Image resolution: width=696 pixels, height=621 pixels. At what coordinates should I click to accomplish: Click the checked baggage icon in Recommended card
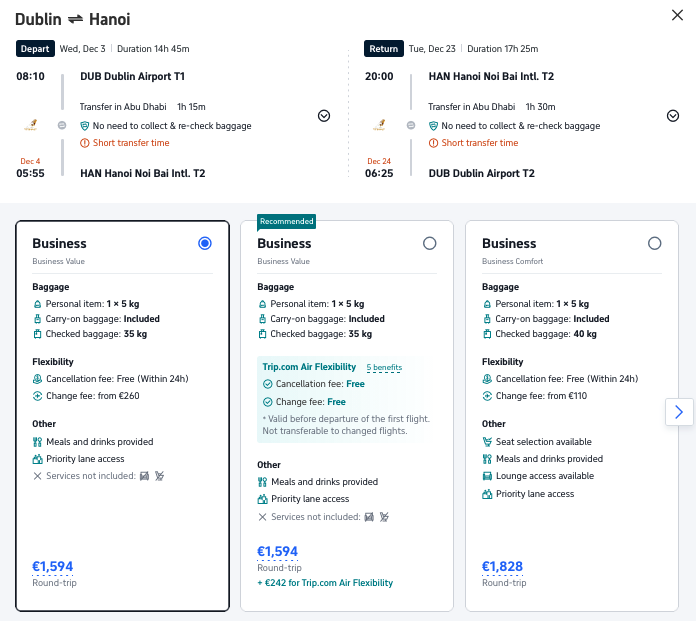pyautogui.click(x=262, y=334)
